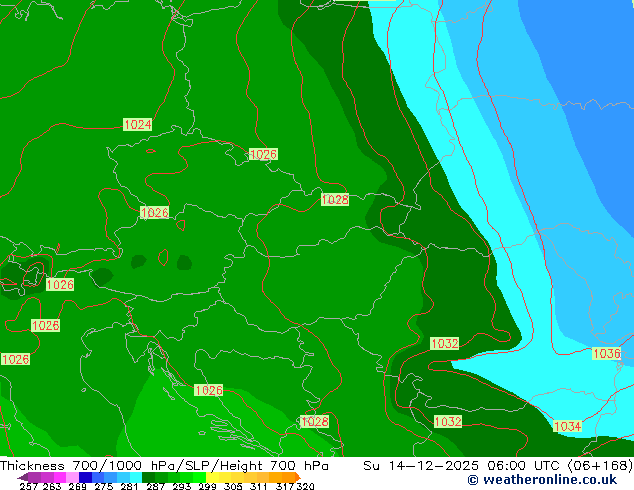Click the cyan legend swatch above 281
Image resolution: width=634 pixels, height=490 pixels.
[x=136, y=477]
